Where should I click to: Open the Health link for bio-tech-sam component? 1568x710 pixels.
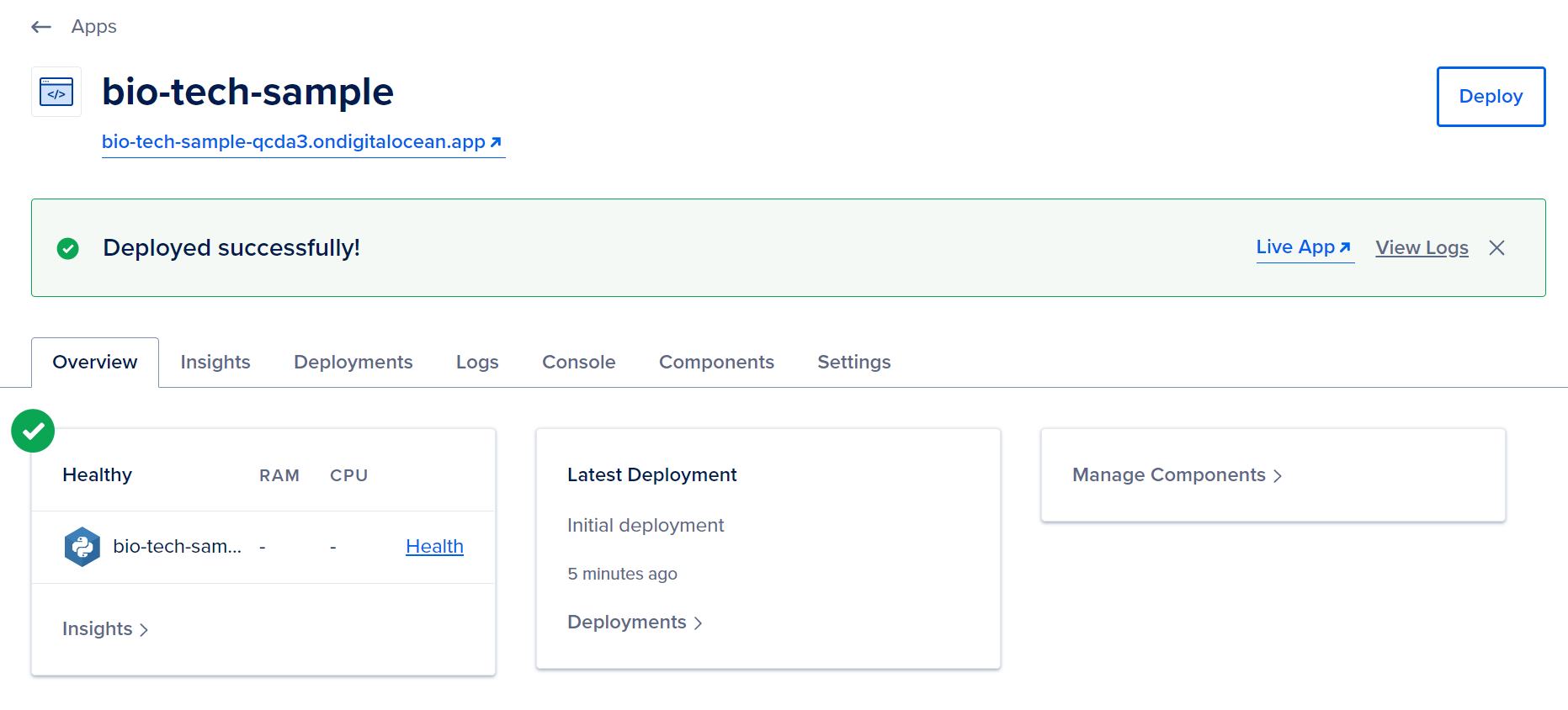[x=434, y=547]
